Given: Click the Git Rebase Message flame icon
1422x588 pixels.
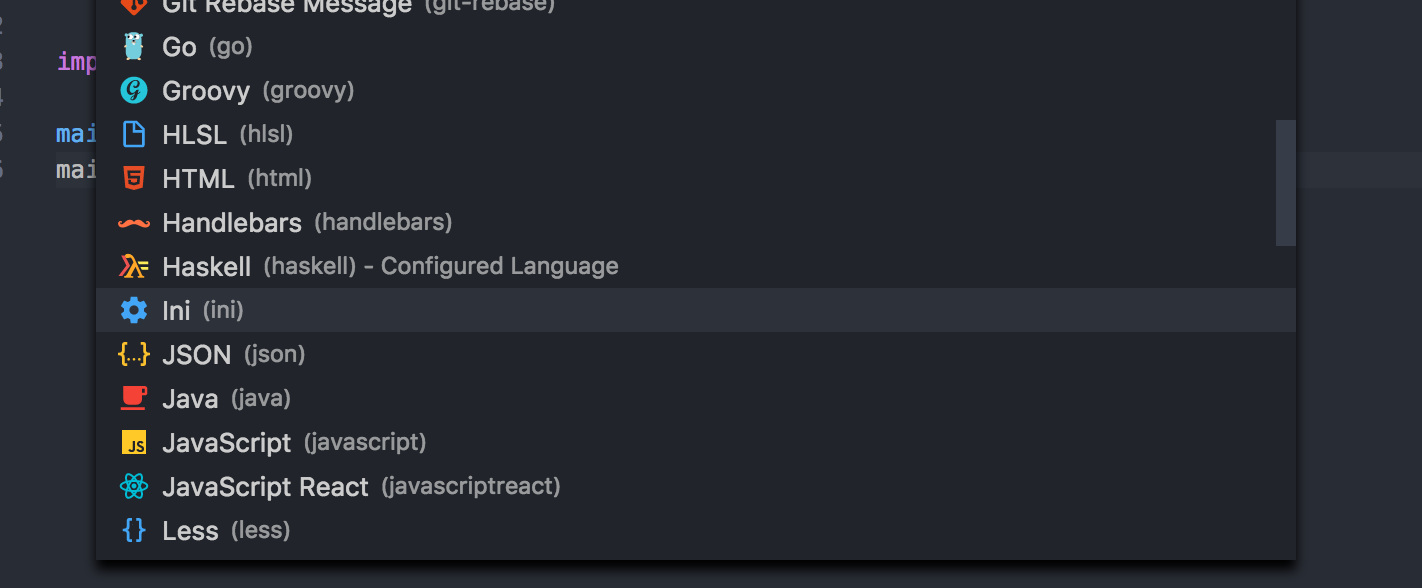Looking at the screenshot, I should 133,7.
